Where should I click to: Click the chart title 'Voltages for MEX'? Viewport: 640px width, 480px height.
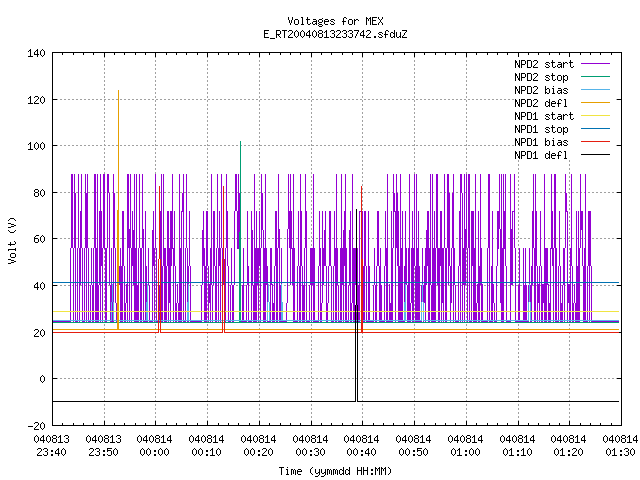click(335, 21)
